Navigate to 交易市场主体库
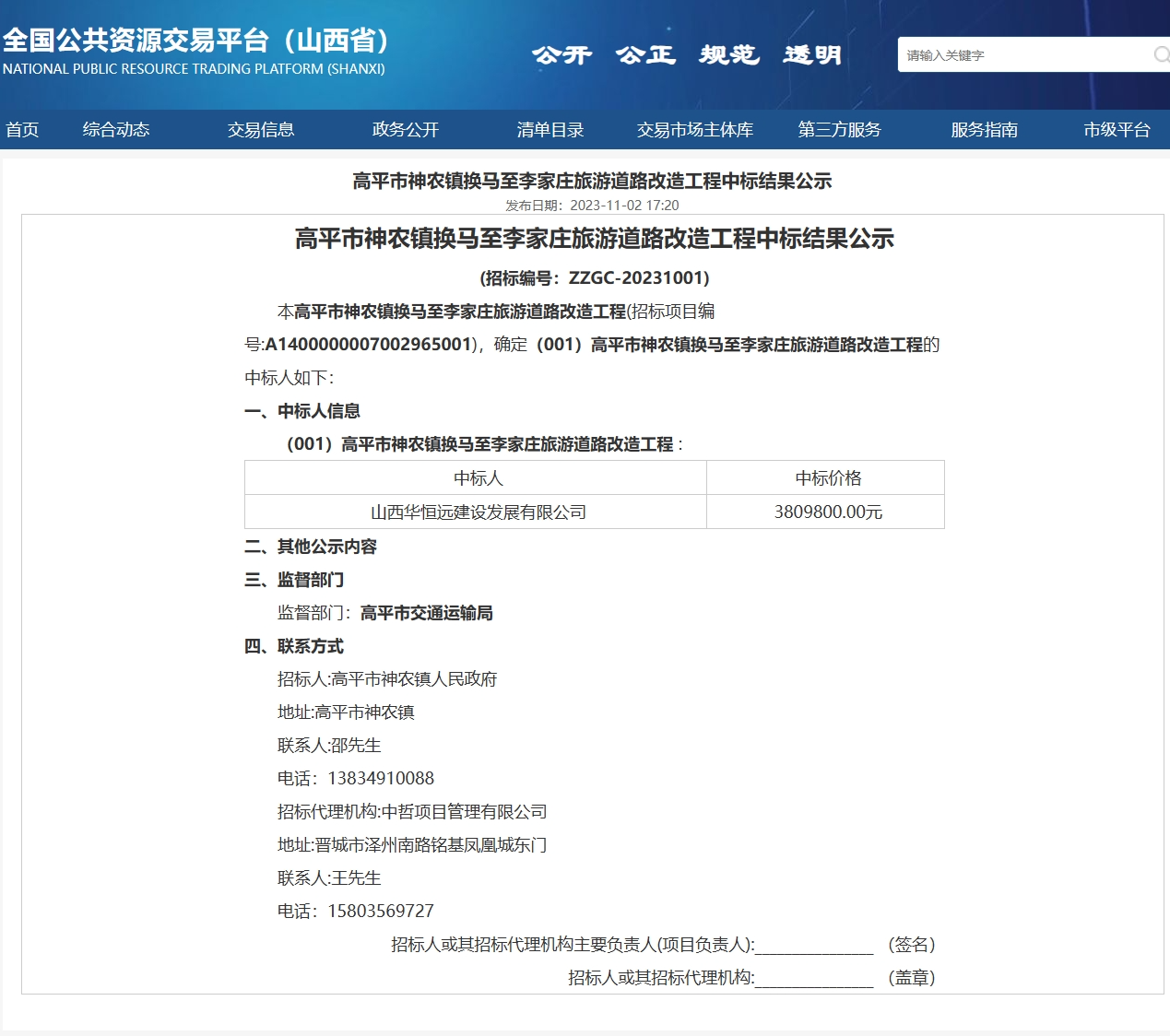This screenshot has height=1036, width=1170. pos(695,130)
